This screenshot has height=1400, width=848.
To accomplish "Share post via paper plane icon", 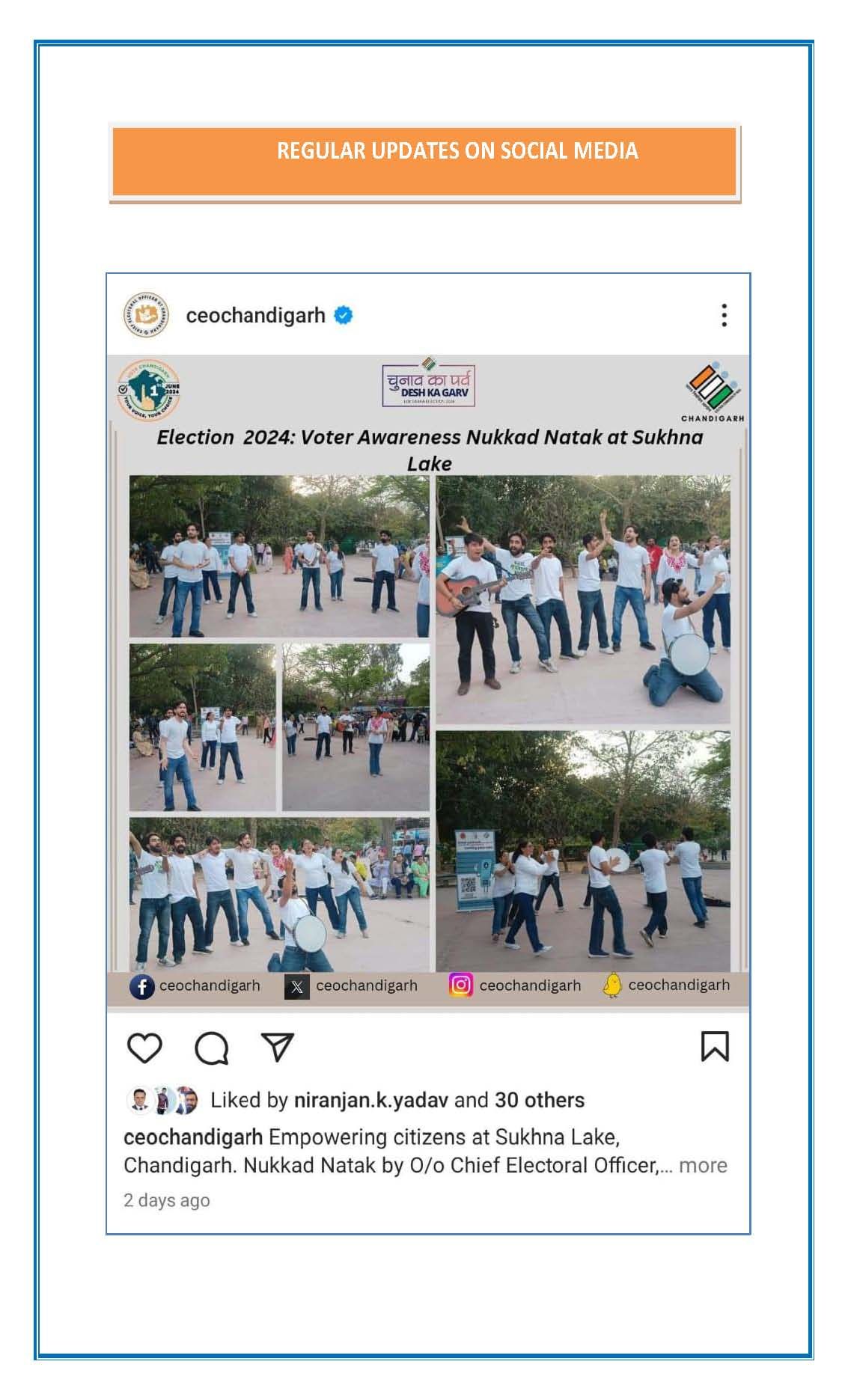I will click(x=278, y=1047).
